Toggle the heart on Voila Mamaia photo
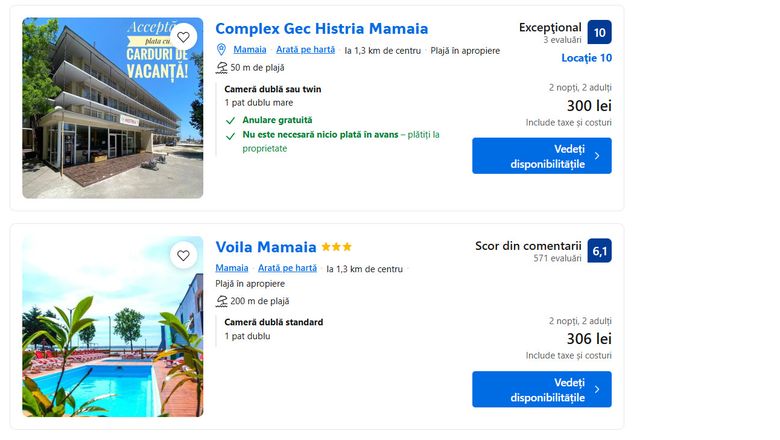The image size is (780, 440). pos(183,256)
